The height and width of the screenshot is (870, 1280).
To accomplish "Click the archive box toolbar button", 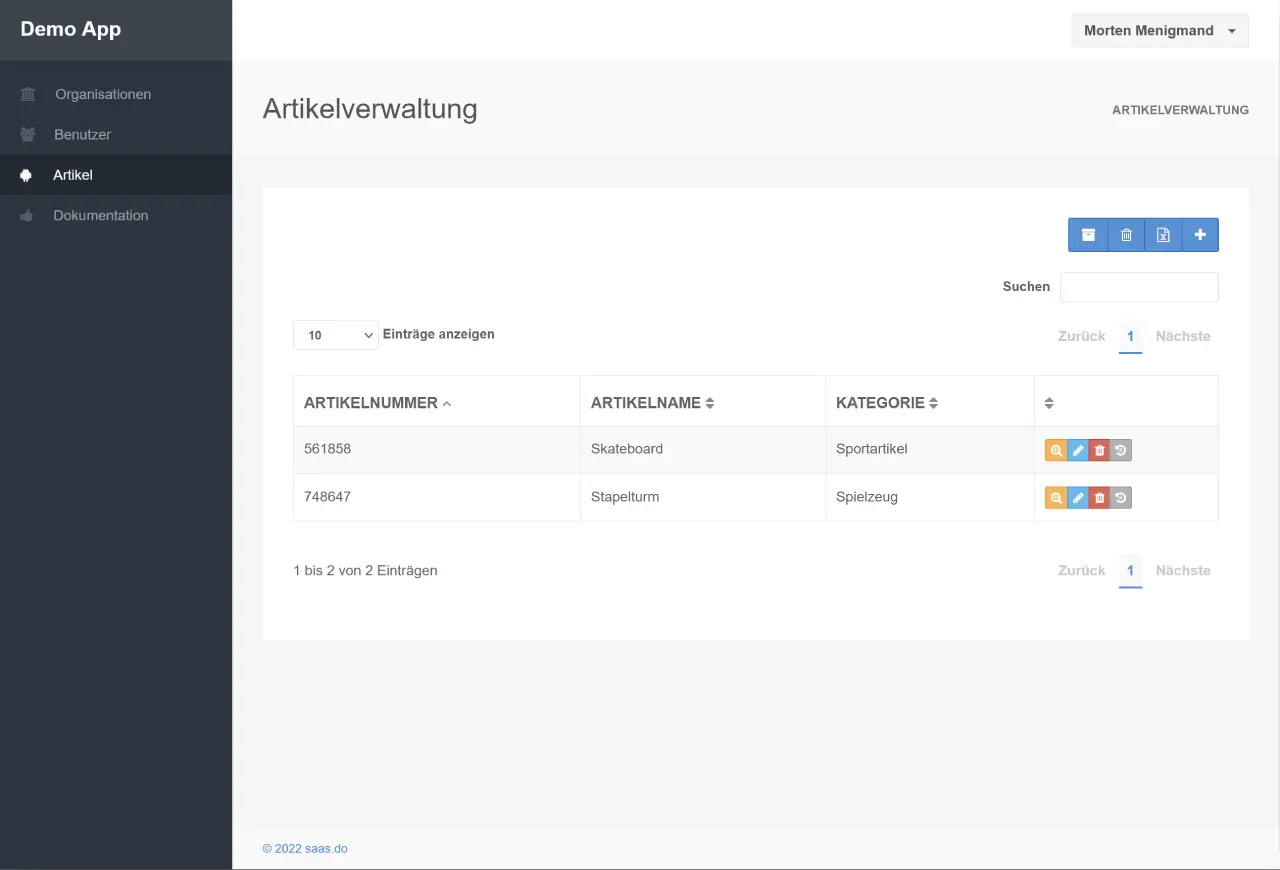I will 1088,235.
